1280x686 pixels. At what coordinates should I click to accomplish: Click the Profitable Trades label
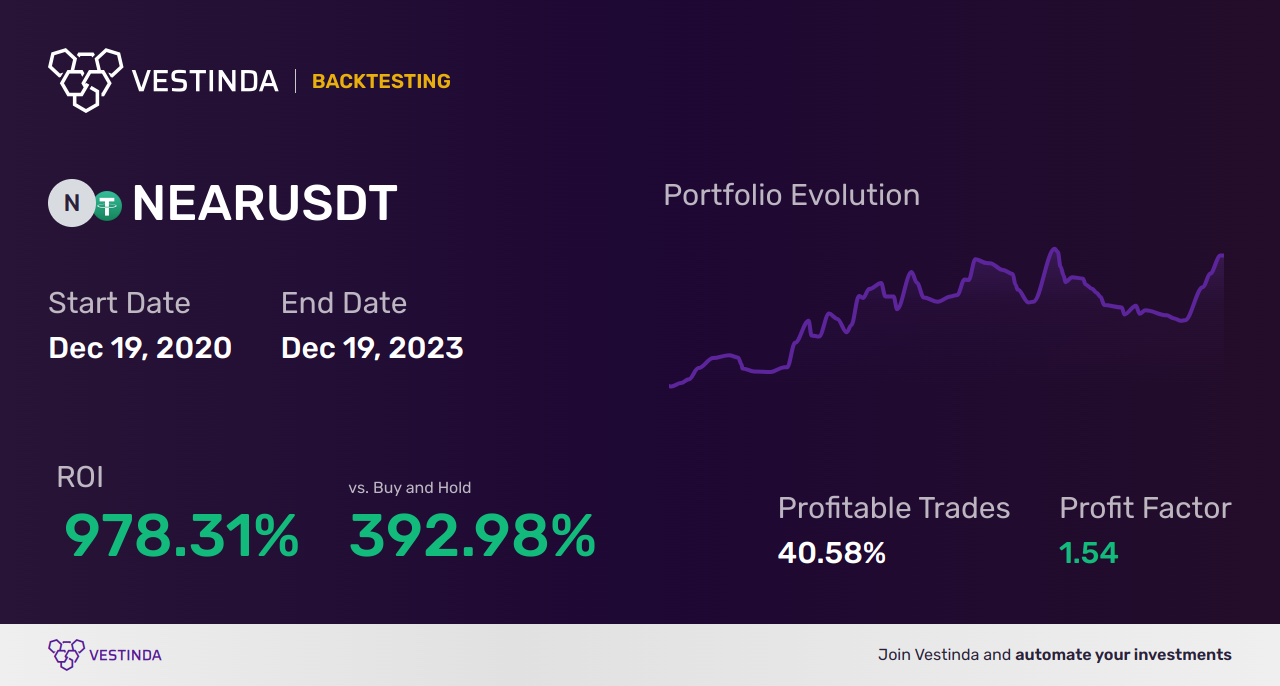click(x=894, y=508)
